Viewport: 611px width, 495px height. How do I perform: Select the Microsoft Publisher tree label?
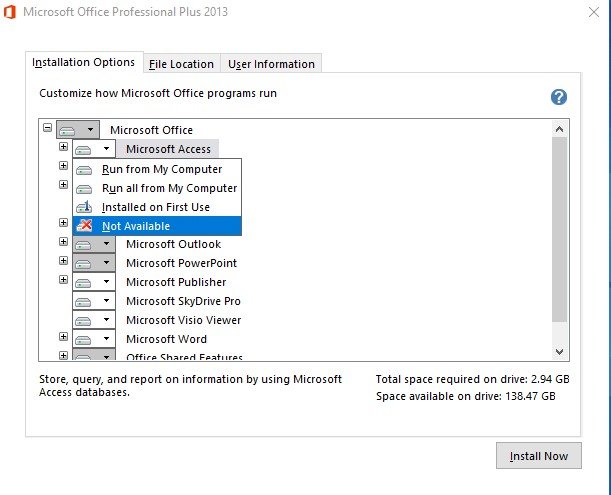176,282
